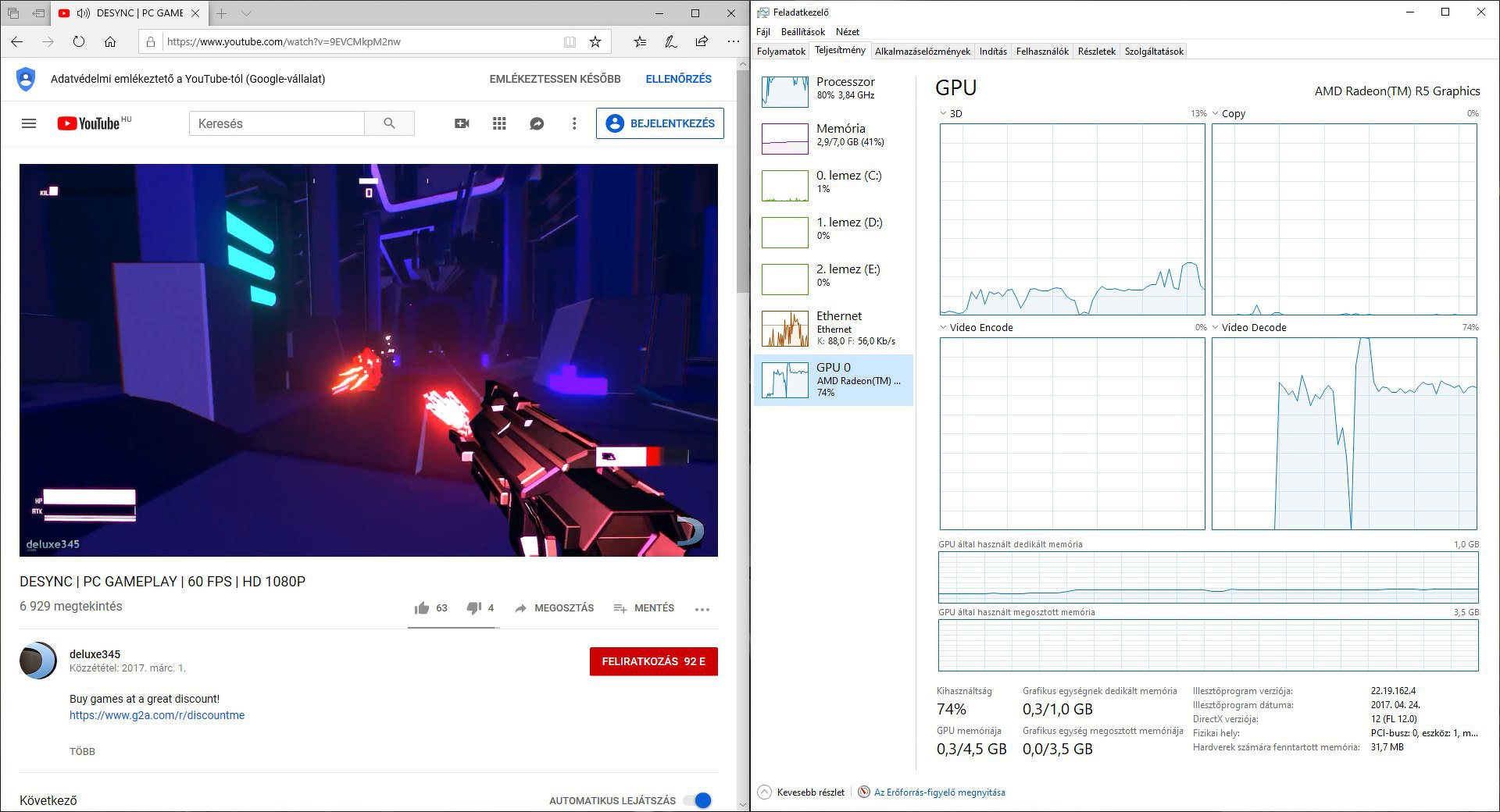Open YouTube messages icon
The width and height of the screenshot is (1500, 812).
537,123
